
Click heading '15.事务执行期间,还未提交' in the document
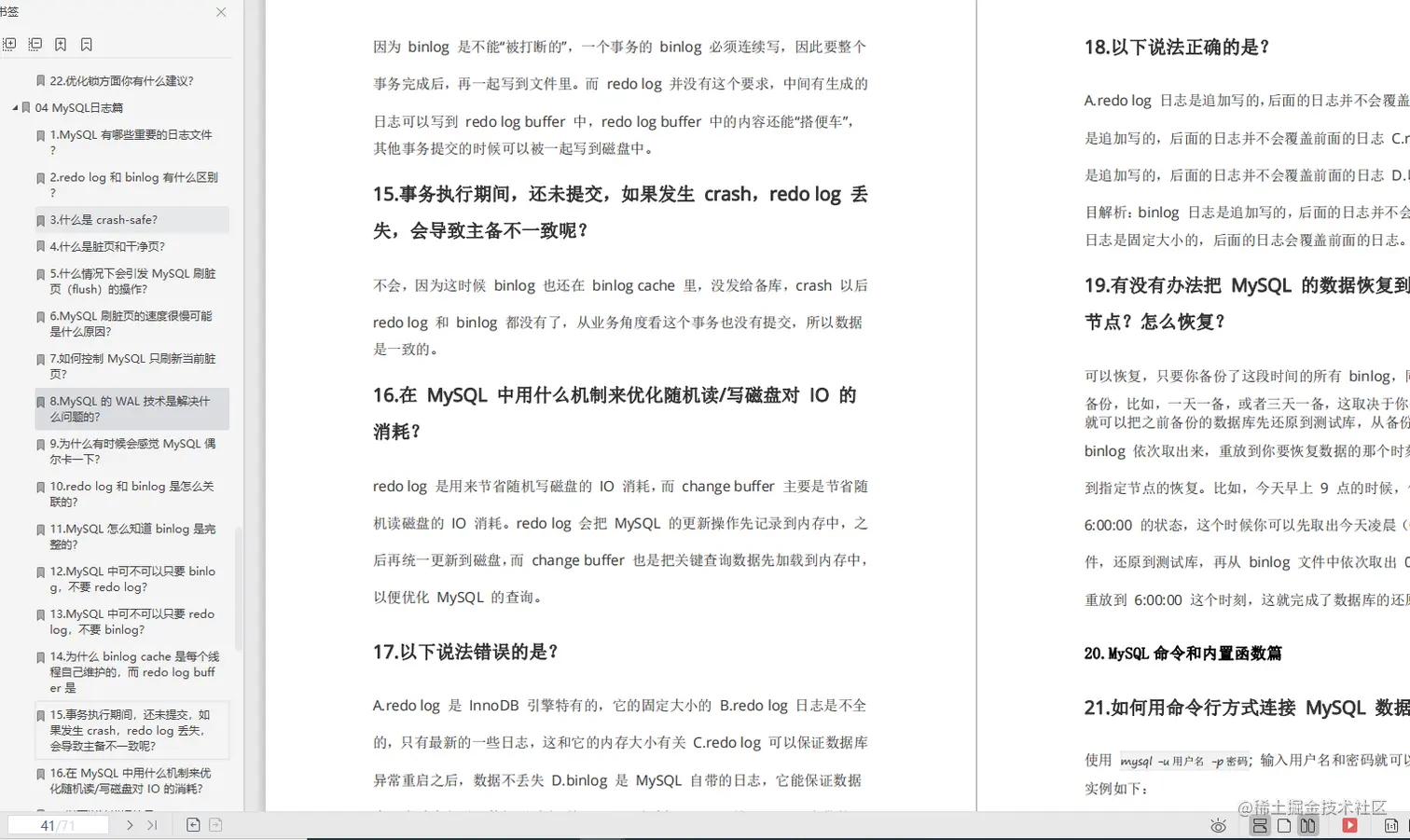620,212
